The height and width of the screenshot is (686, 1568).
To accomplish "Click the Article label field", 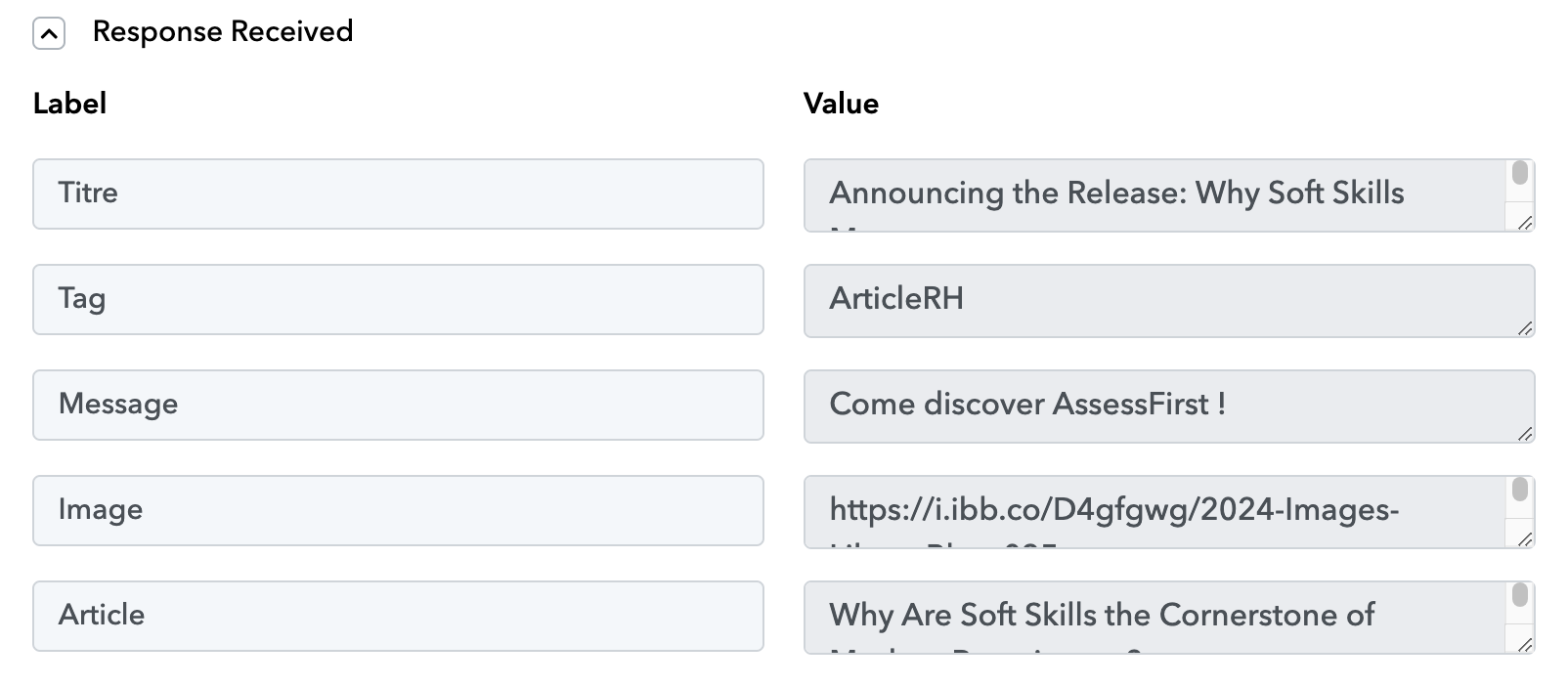I will pos(398,617).
